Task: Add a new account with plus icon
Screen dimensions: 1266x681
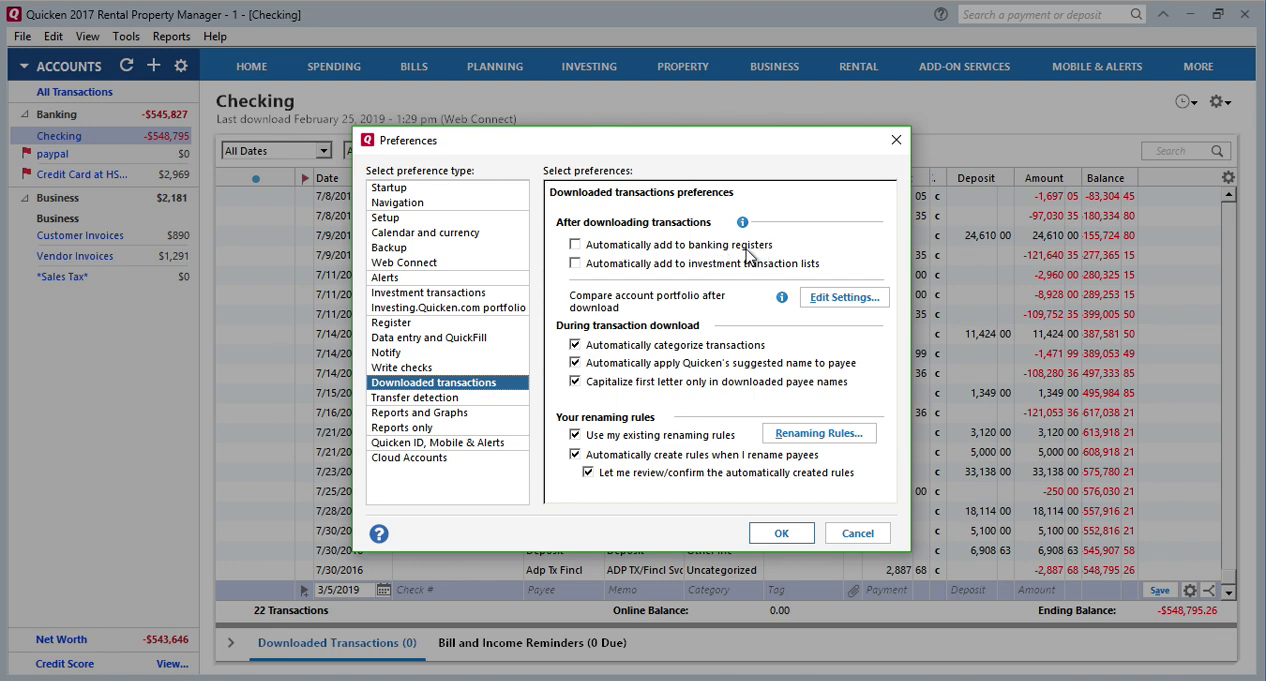Action: 153,65
